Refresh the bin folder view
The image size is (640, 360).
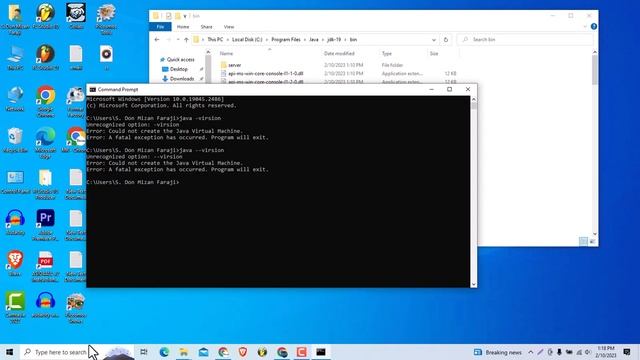point(446,40)
